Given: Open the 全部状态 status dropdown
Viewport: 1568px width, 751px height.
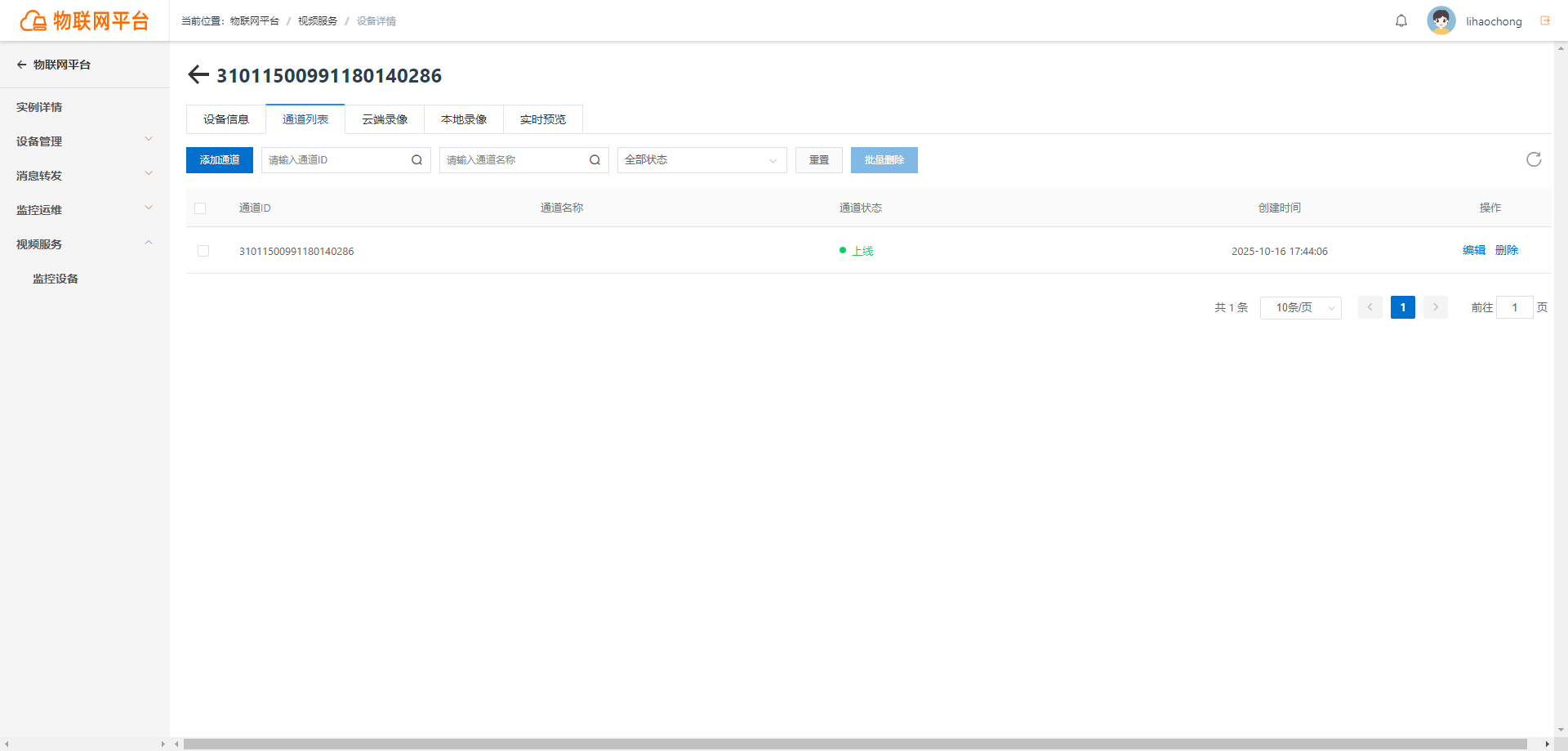Looking at the screenshot, I should tap(702, 160).
